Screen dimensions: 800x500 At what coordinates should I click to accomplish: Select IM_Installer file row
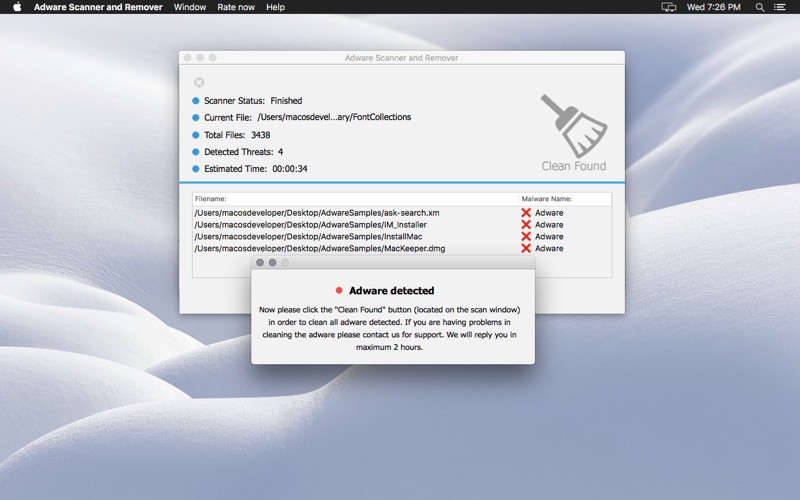click(402, 224)
